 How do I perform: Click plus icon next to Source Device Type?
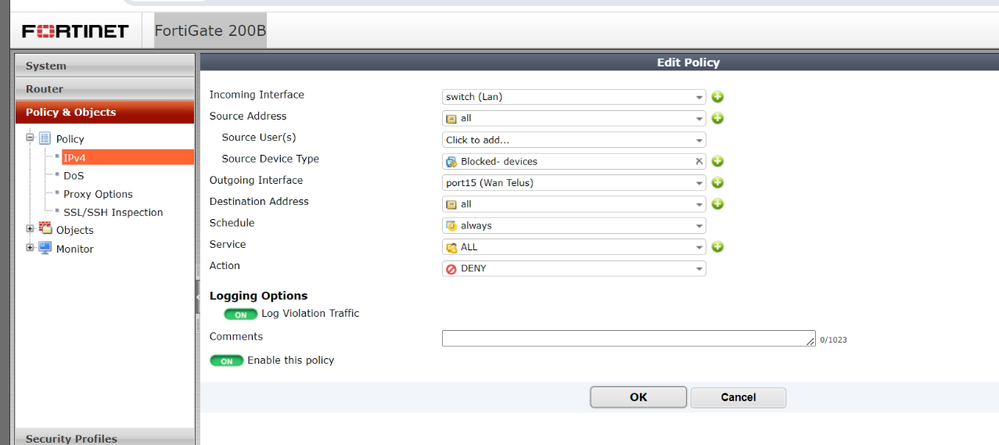pyautogui.click(x=717, y=161)
